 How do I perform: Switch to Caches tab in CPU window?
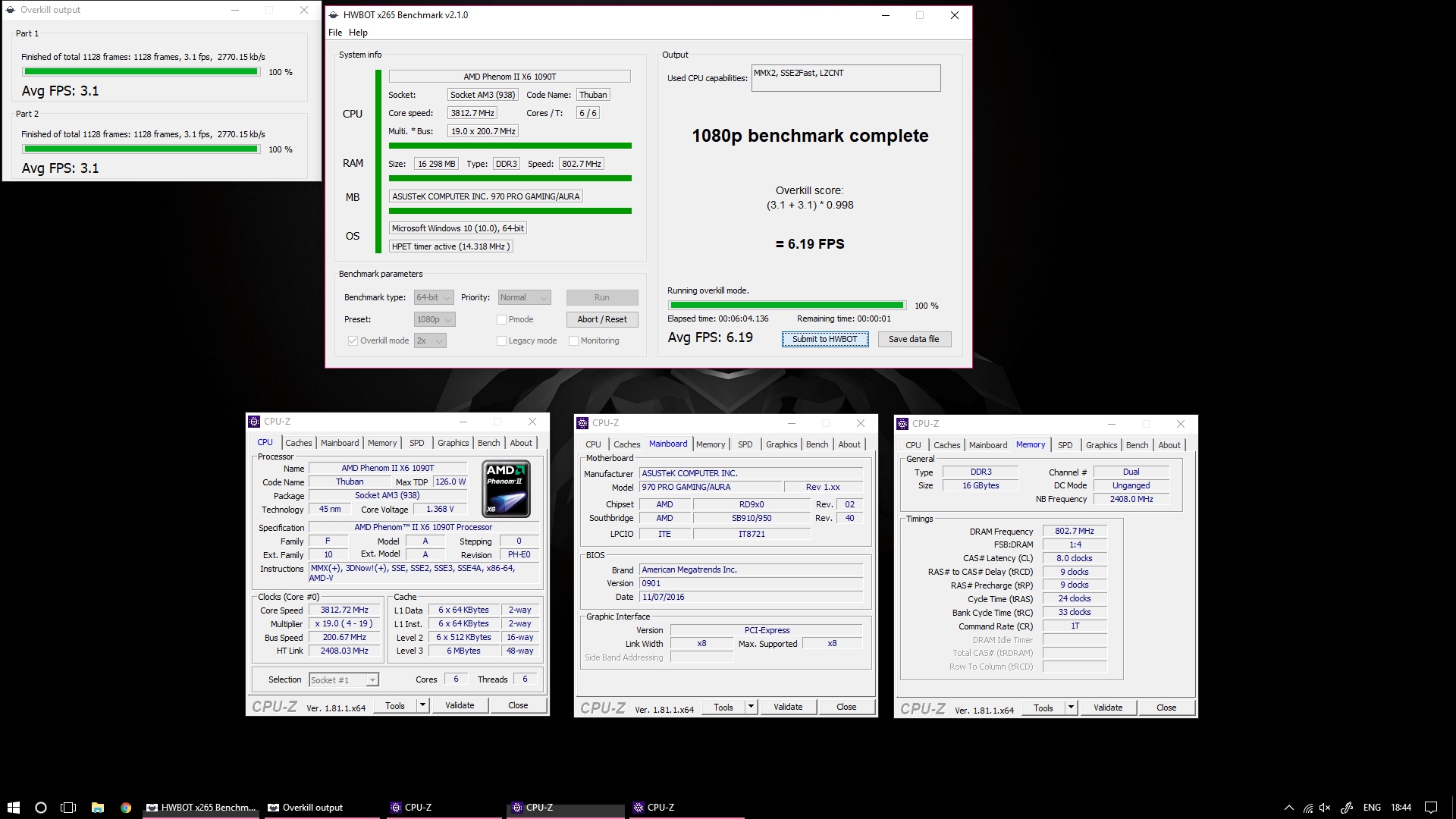[x=298, y=443]
